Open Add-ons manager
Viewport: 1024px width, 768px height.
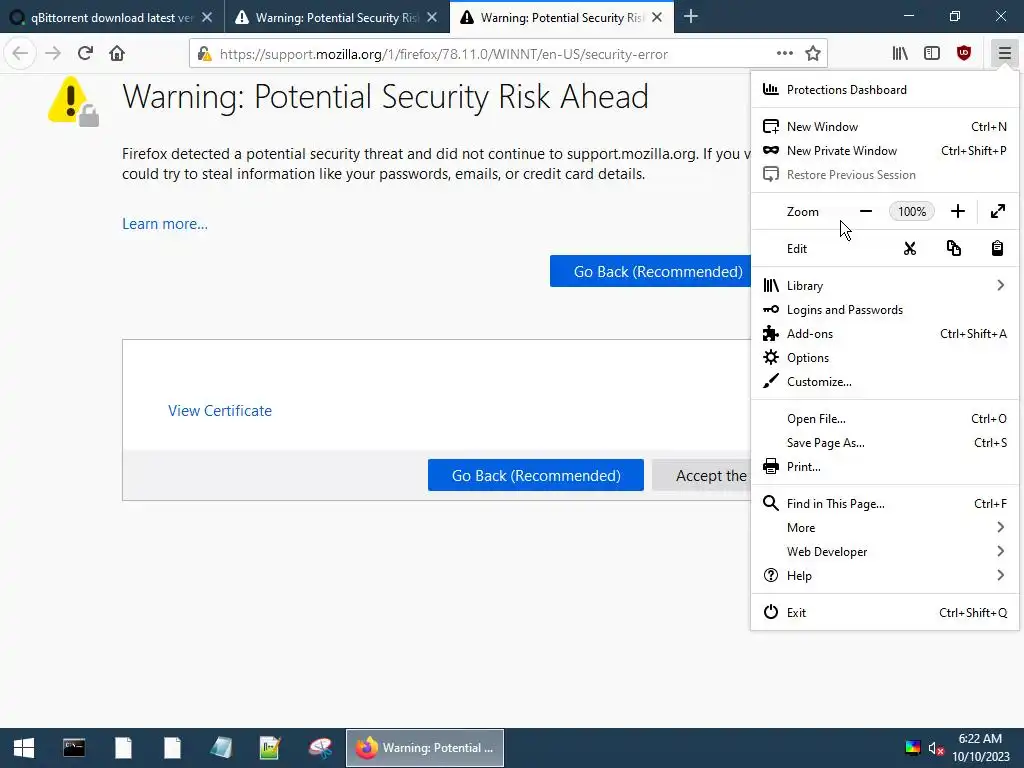point(885,334)
